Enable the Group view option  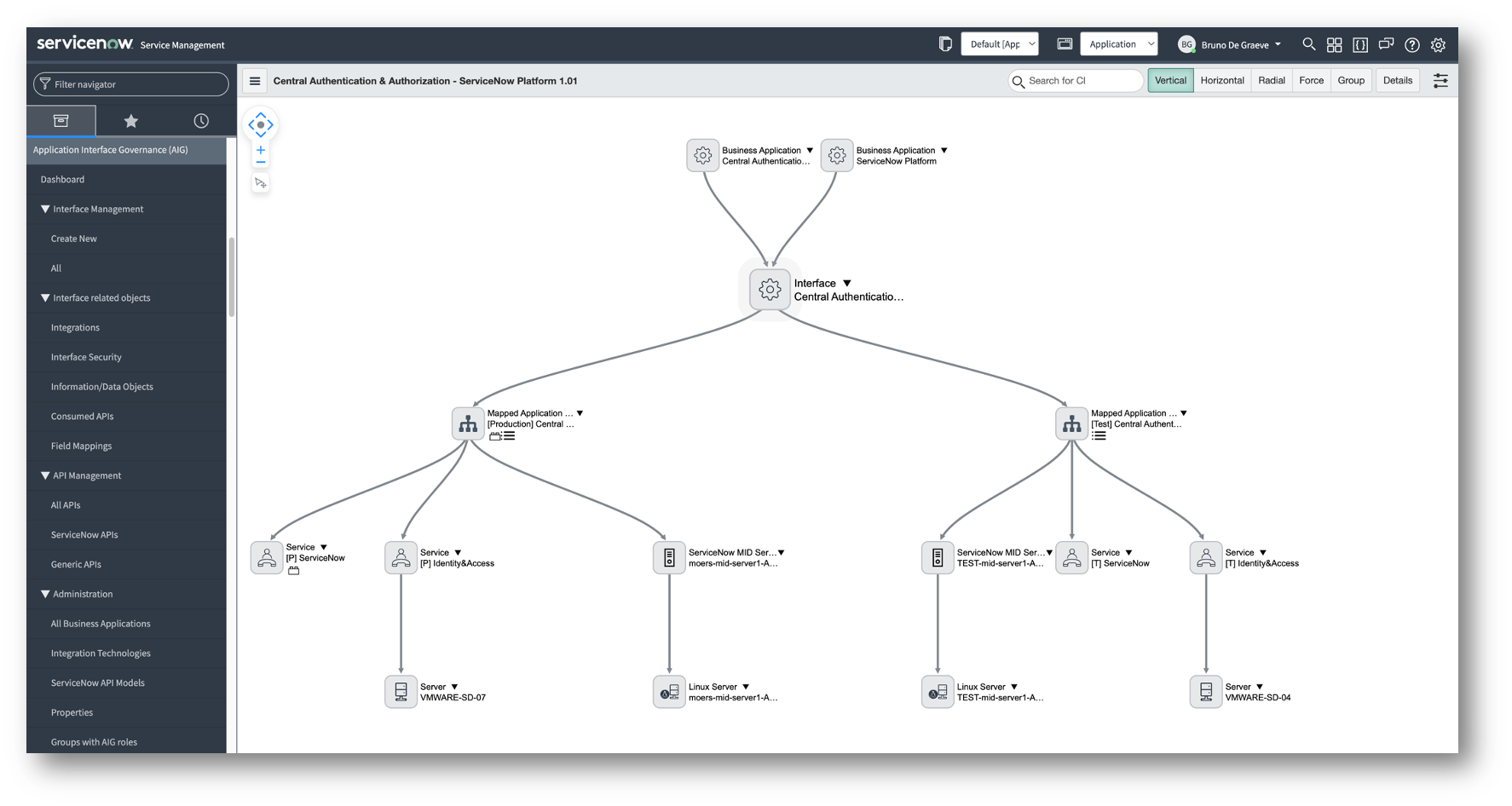pyautogui.click(x=1351, y=80)
